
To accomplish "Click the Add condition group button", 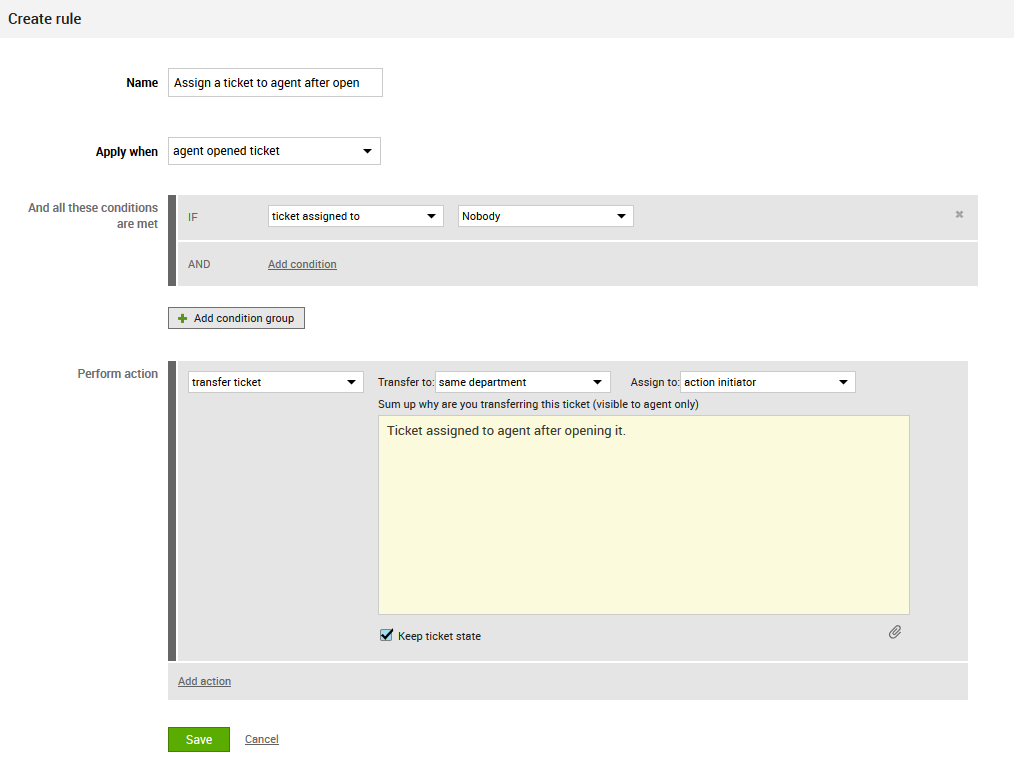I will point(236,318).
